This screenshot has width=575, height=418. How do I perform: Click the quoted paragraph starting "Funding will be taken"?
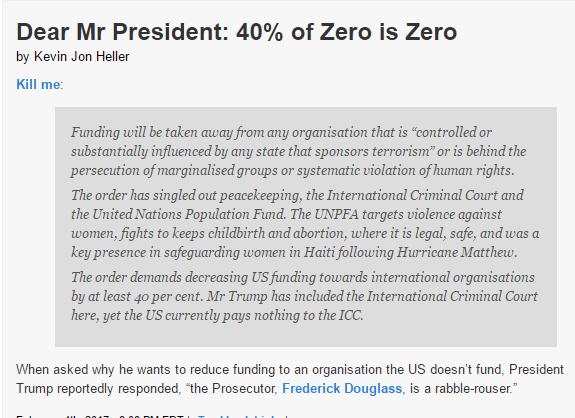[299, 151]
